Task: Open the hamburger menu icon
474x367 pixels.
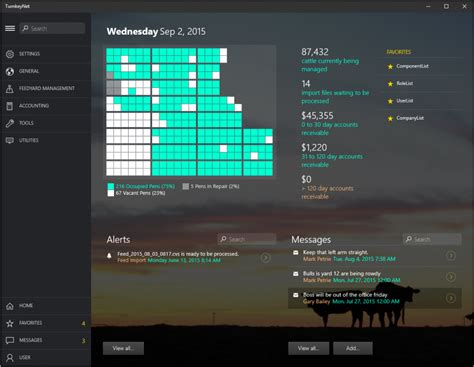Action: tap(10, 28)
